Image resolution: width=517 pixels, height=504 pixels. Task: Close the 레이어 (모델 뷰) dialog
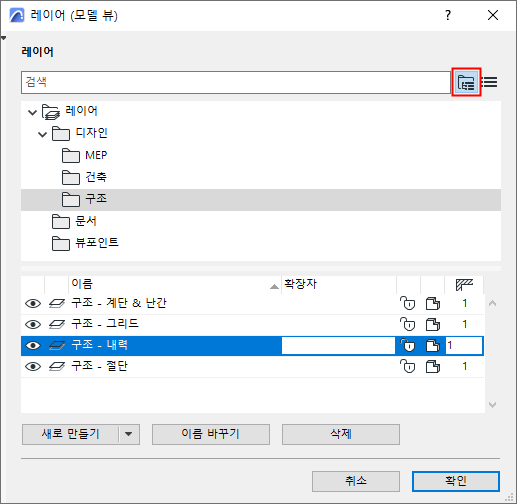point(493,15)
